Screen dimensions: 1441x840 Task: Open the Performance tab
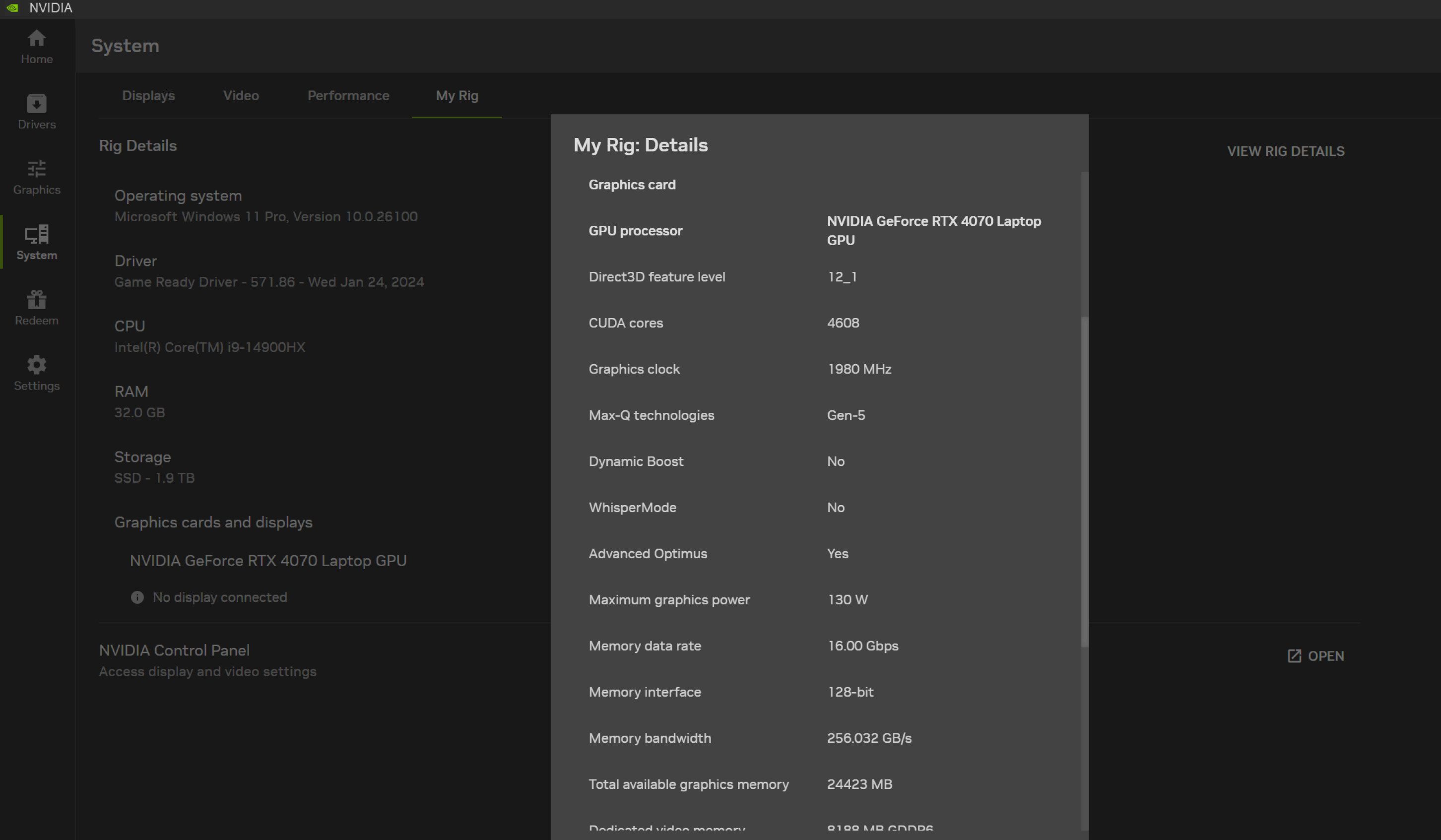[x=348, y=95]
